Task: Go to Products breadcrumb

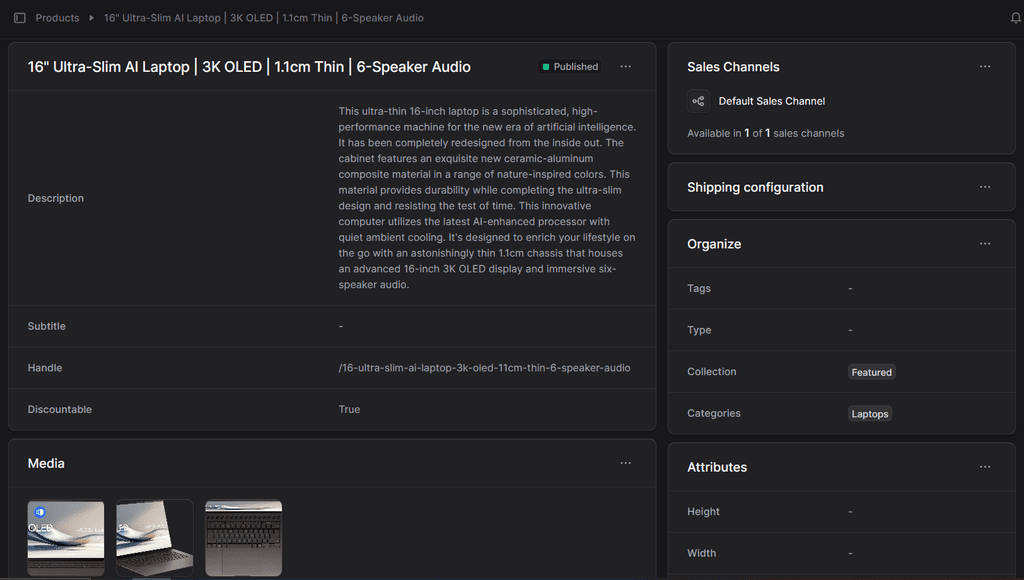Action: coord(57,18)
